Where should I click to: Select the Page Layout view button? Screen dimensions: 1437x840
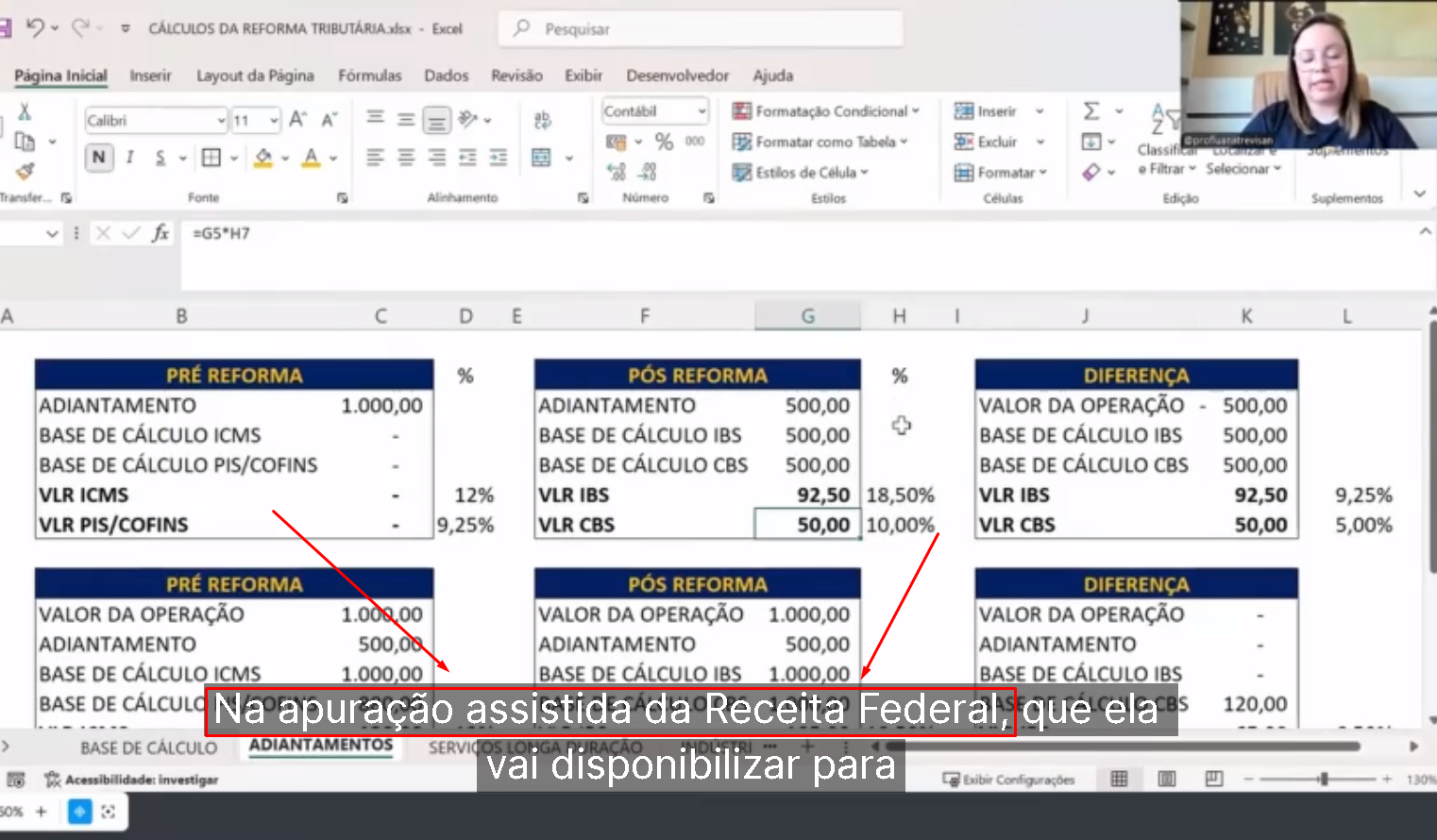(x=1167, y=779)
